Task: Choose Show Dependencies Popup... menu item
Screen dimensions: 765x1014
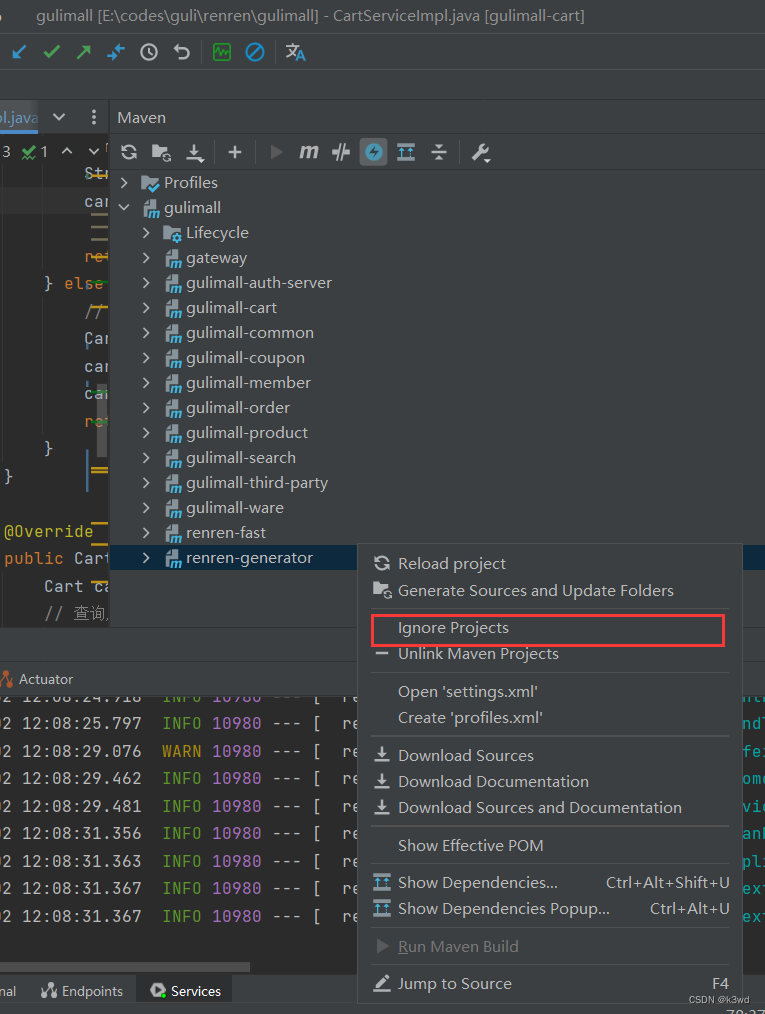Action: tap(550, 909)
